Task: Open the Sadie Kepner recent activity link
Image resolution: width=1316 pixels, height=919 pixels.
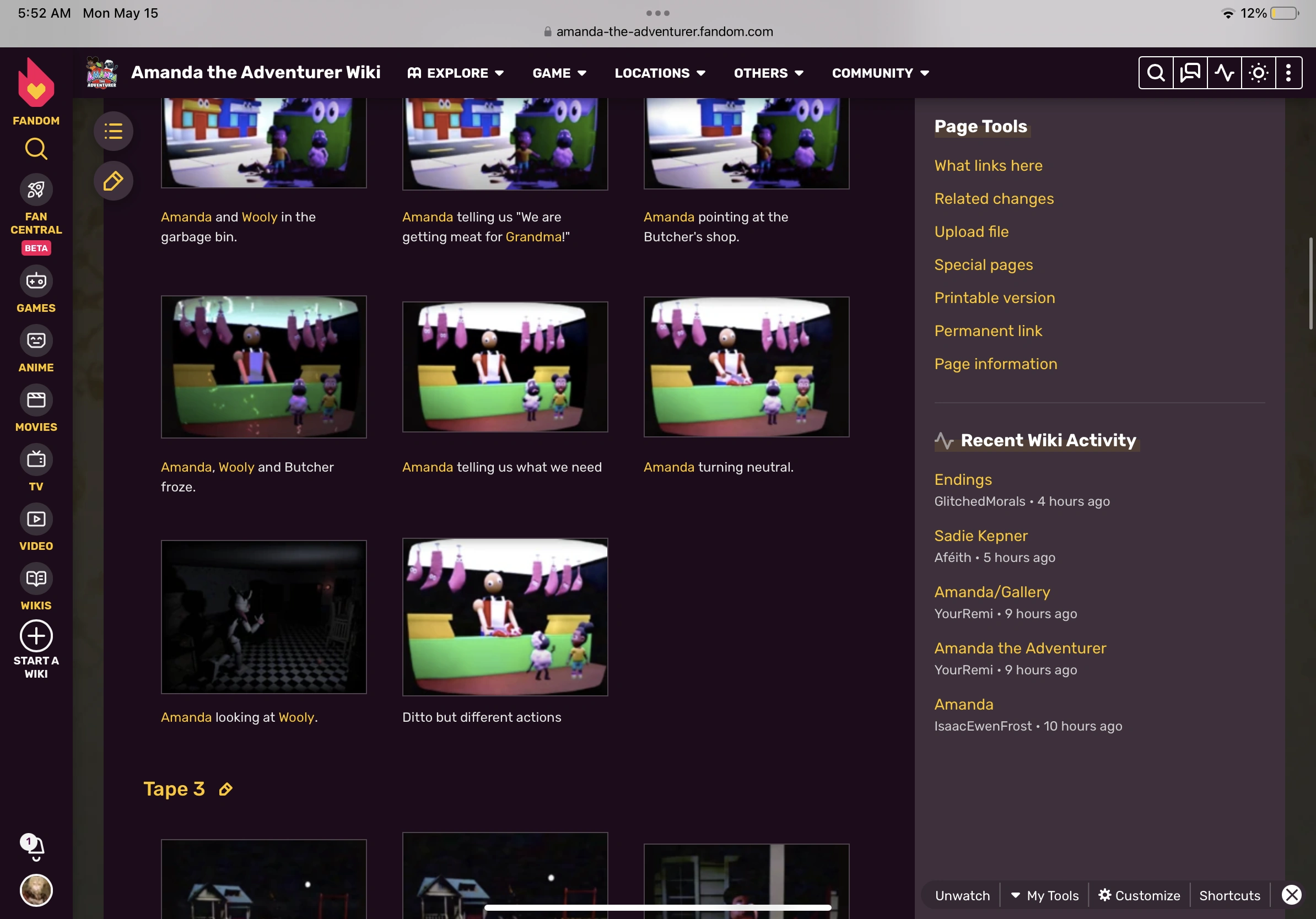Action: (981, 536)
